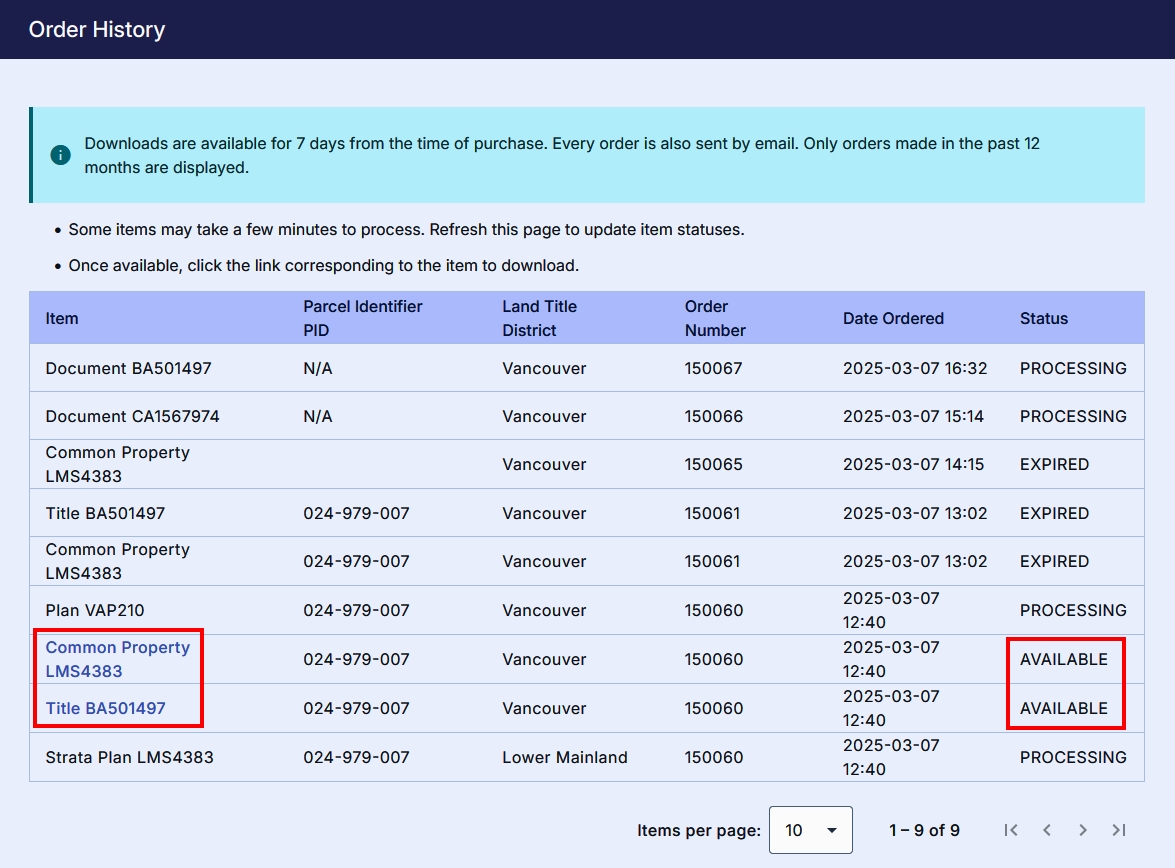Click the Land Title District column header
Viewport: 1175px width, 868px height.
click(540, 319)
